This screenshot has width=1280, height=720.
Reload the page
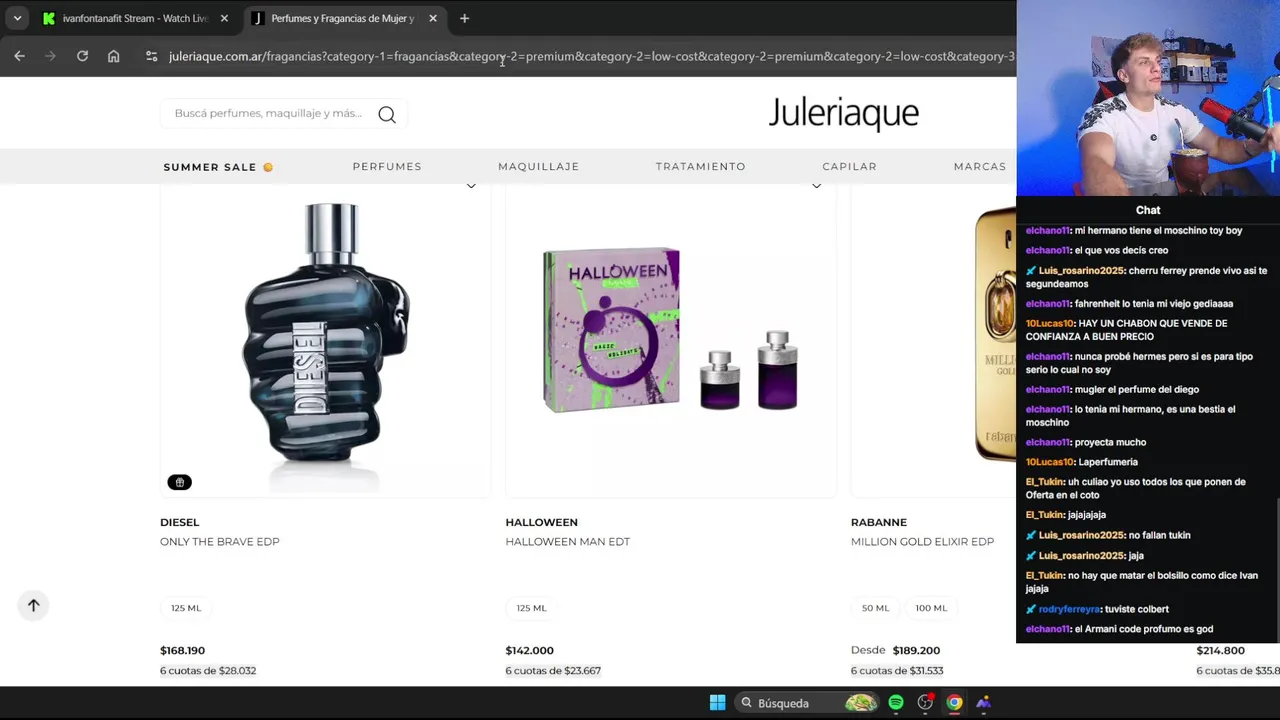point(82,56)
